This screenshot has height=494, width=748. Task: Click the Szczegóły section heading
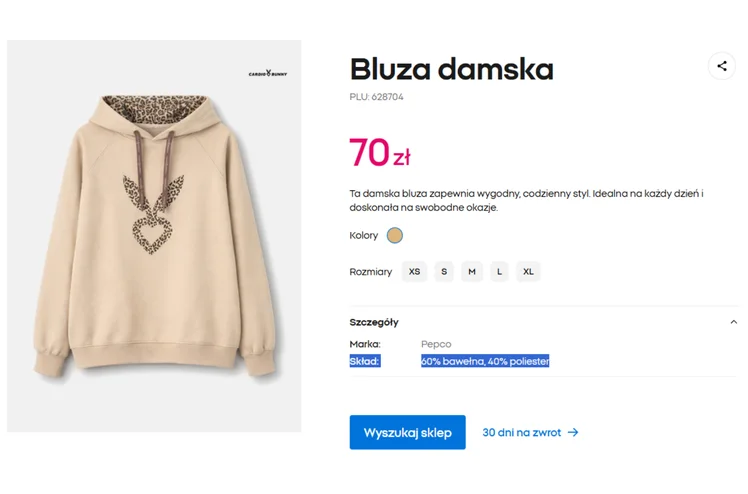point(374,322)
